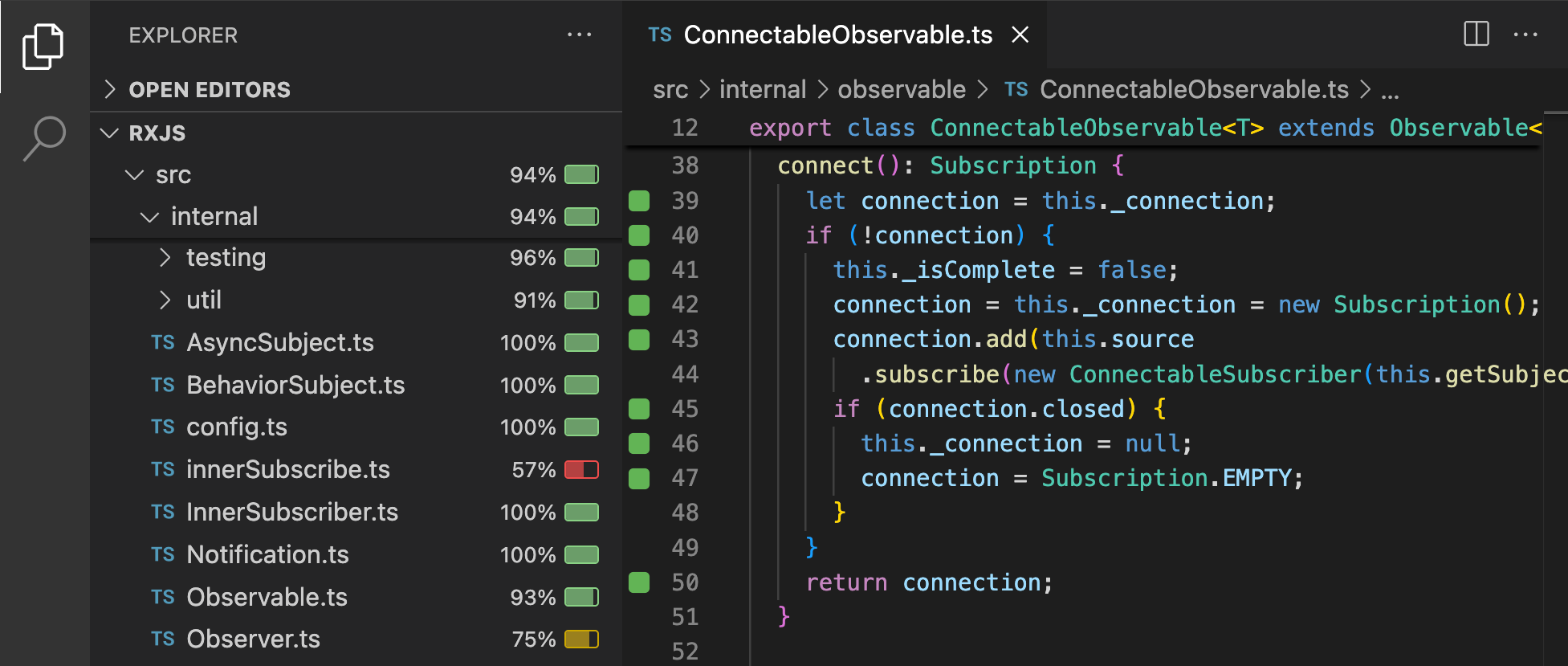Open editor more actions ellipsis
This screenshot has height=666, width=1568.
[x=1525, y=35]
